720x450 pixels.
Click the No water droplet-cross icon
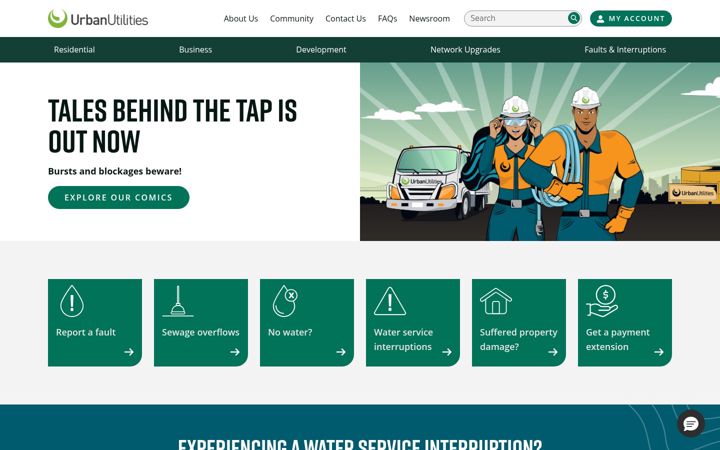285,301
